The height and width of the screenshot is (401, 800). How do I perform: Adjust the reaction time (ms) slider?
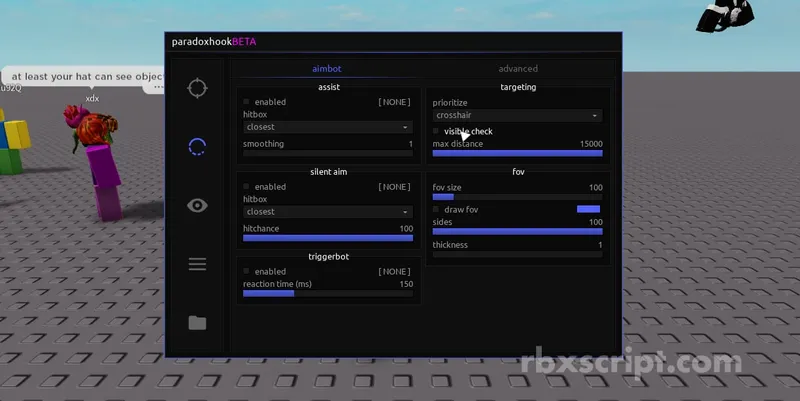pyautogui.click(x=328, y=293)
